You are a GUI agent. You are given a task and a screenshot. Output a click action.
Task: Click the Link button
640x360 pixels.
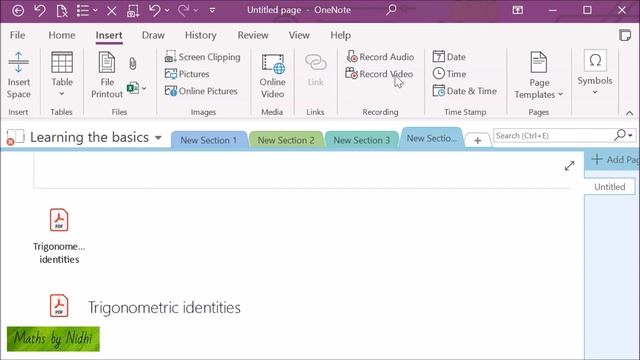click(316, 70)
